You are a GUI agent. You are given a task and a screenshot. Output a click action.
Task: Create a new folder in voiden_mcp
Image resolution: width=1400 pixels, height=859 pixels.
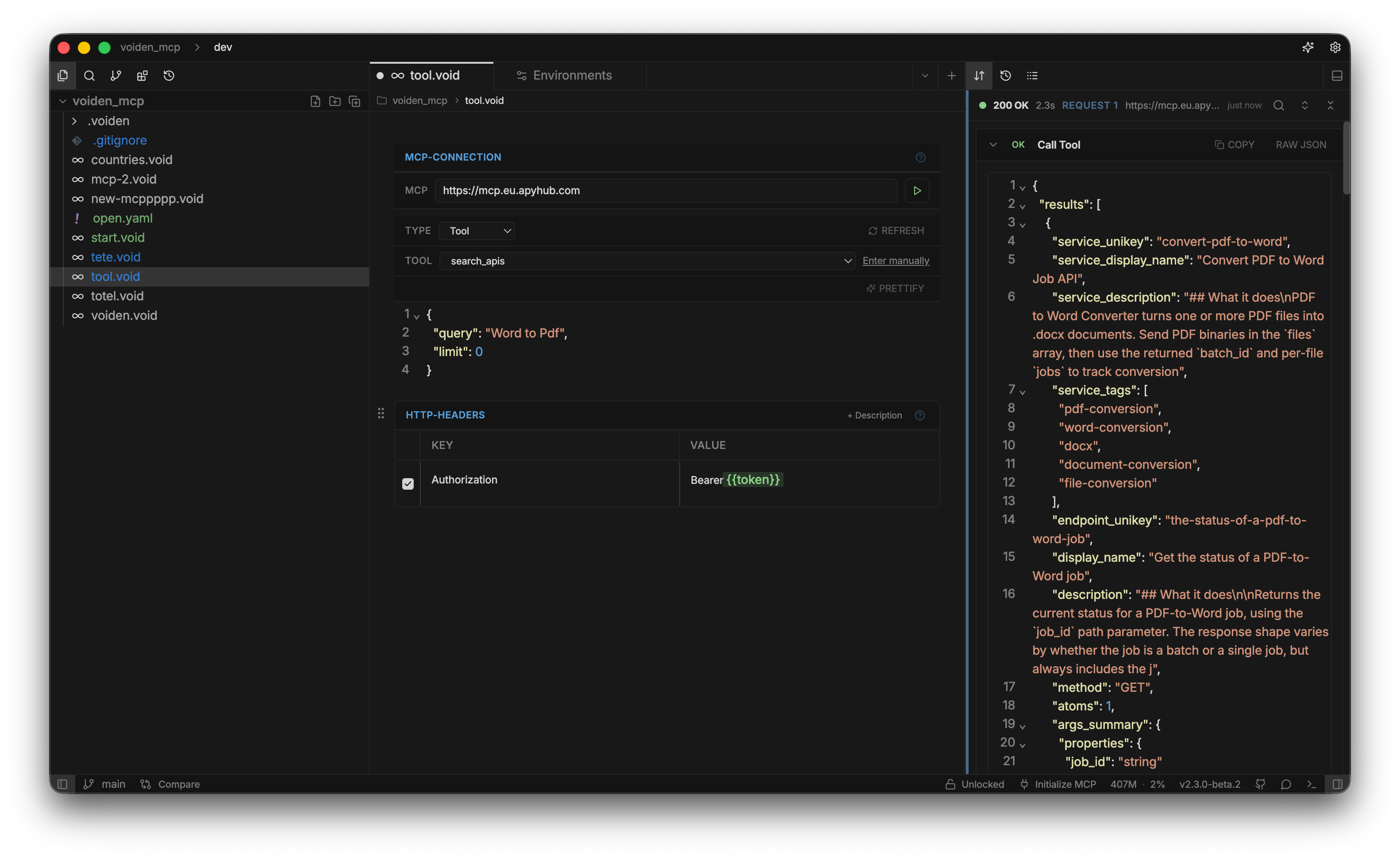[x=335, y=101]
